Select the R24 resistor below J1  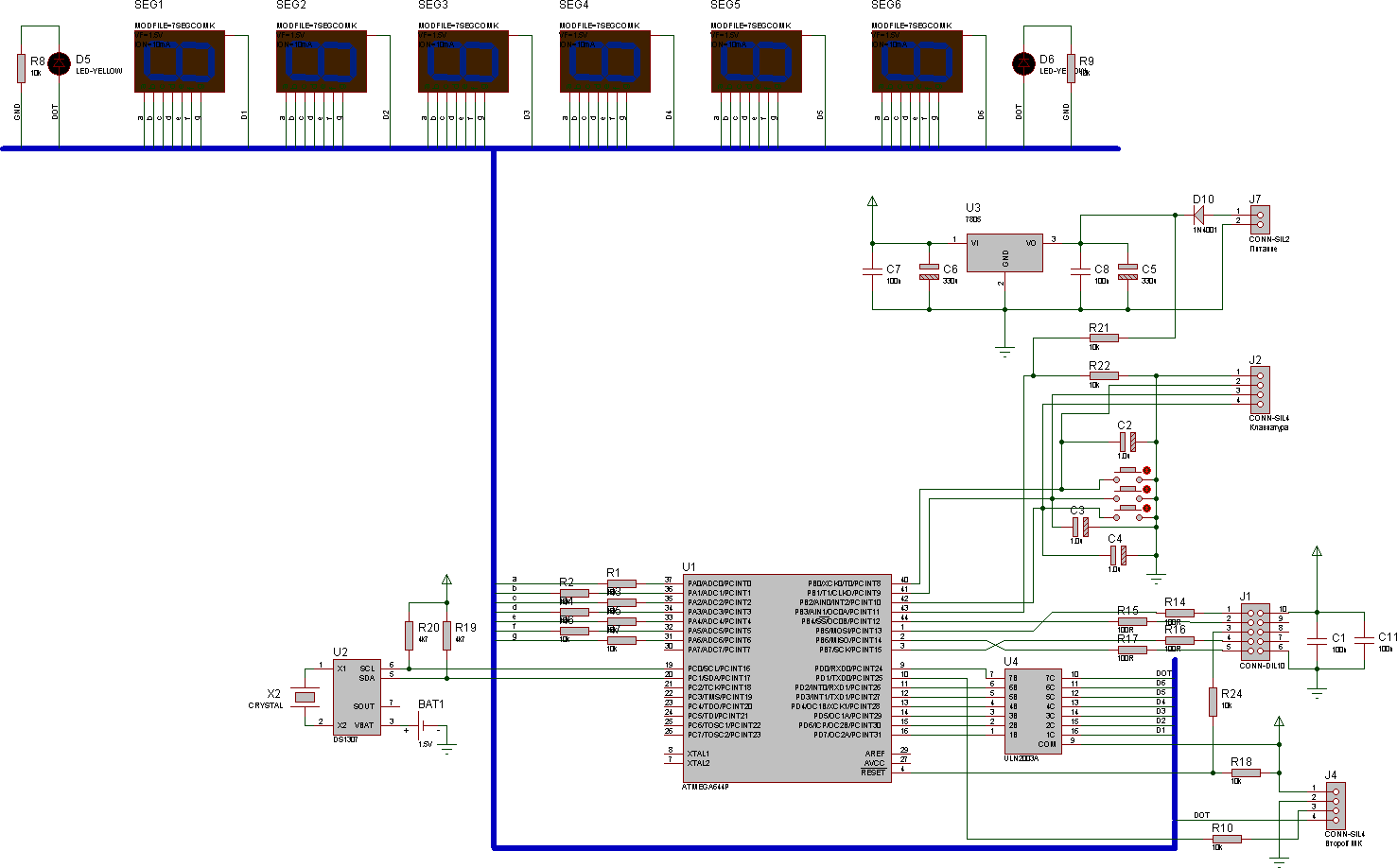(1213, 702)
